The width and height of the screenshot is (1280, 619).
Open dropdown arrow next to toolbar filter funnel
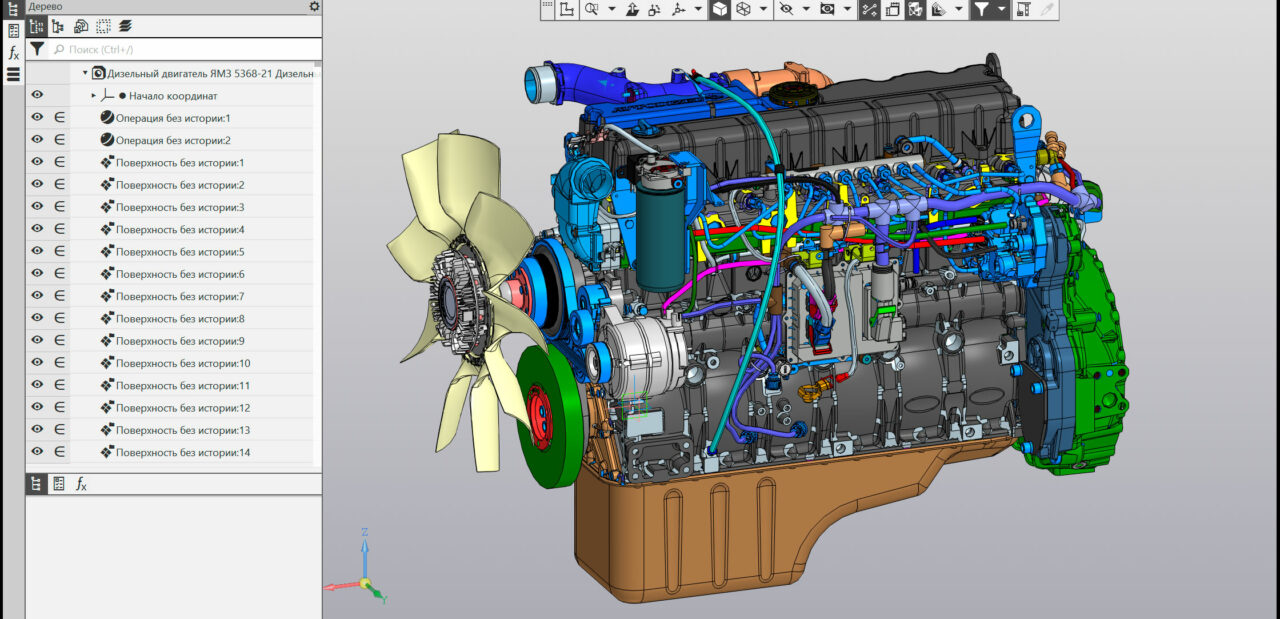[x=1002, y=10]
